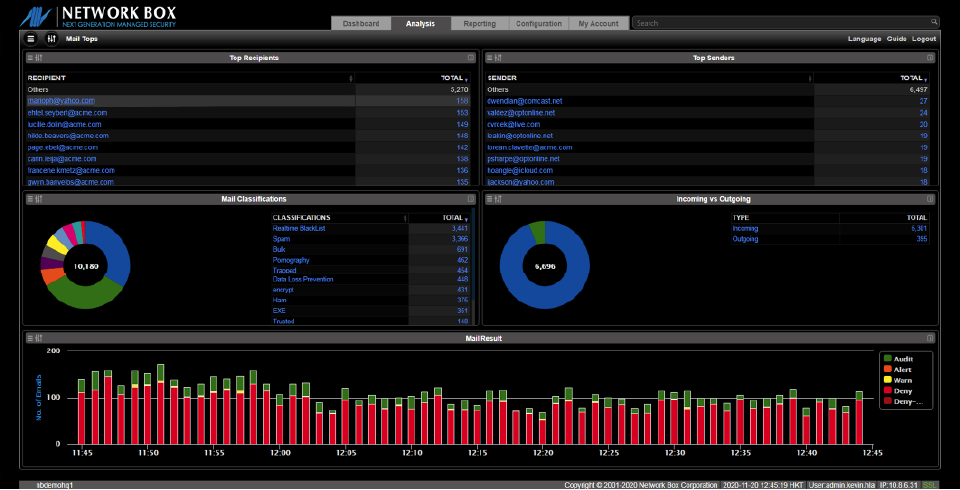Image resolution: width=960 pixels, height=490 pixels.
Task: Open the Reporting tab
Action: coord(479,23)
